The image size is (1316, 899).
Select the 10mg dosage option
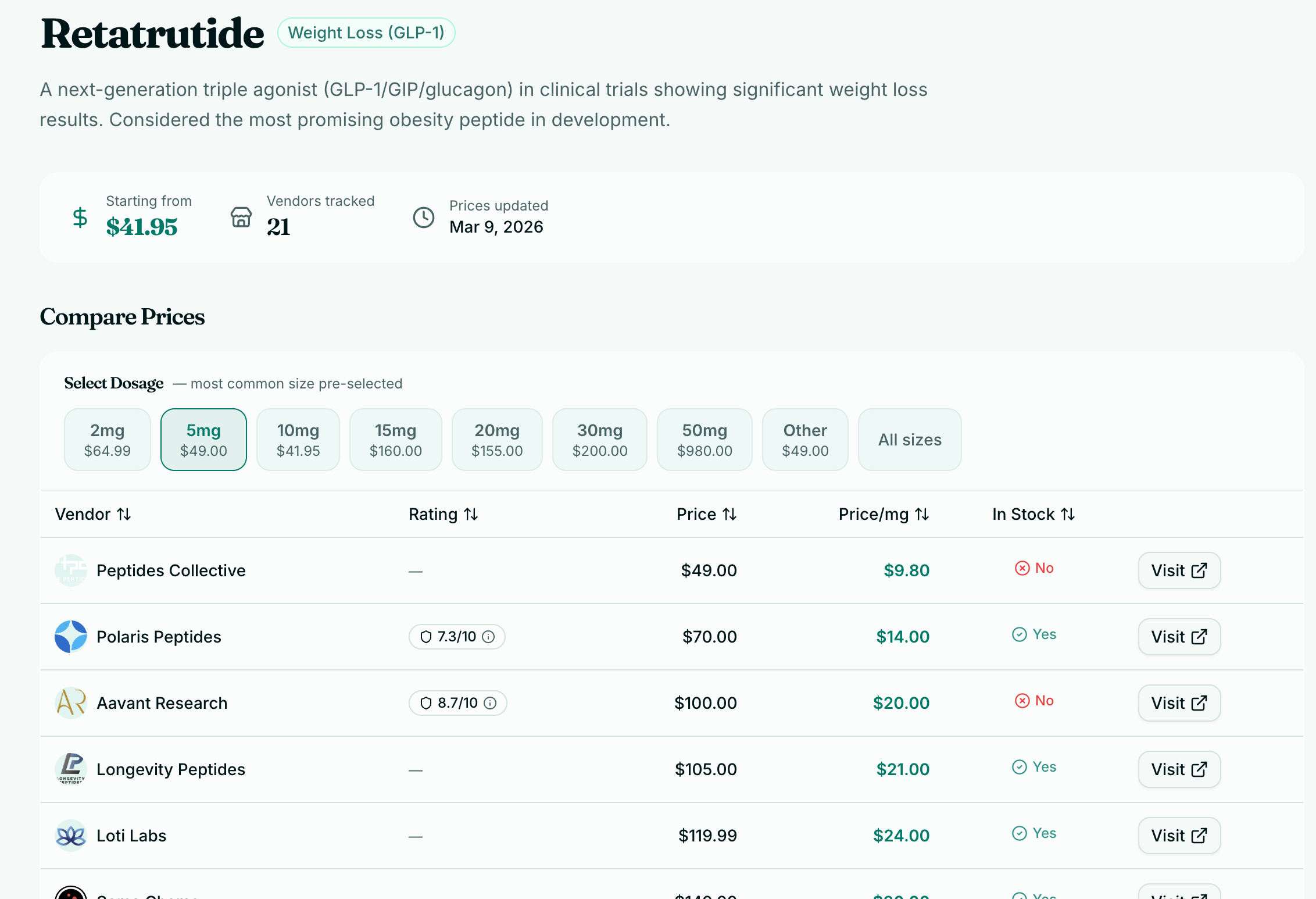click(x=298, y=440)
